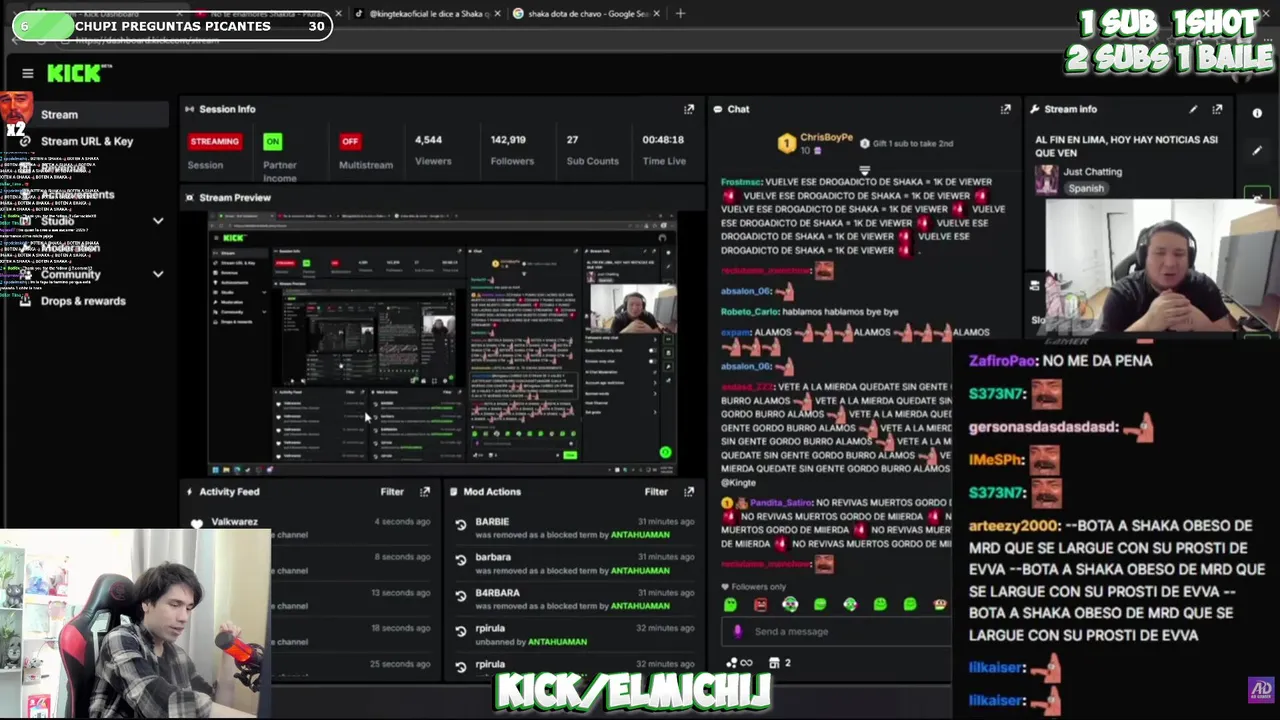Click the pencil icon in Stream Info header
Image resolution: width=1280 pixels, height=720 pixels.
1193,109
